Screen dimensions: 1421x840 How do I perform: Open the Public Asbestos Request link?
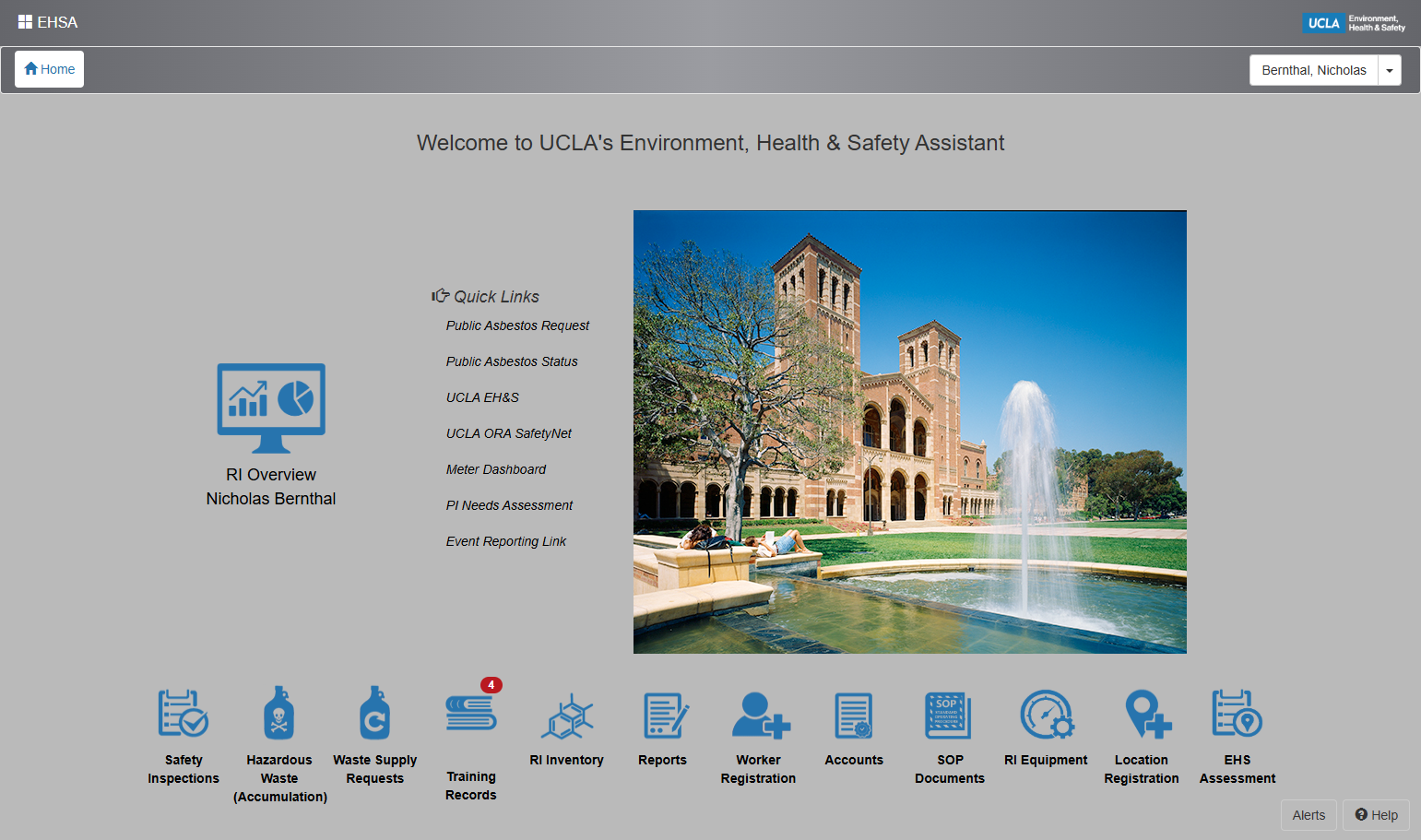(517, 325)
